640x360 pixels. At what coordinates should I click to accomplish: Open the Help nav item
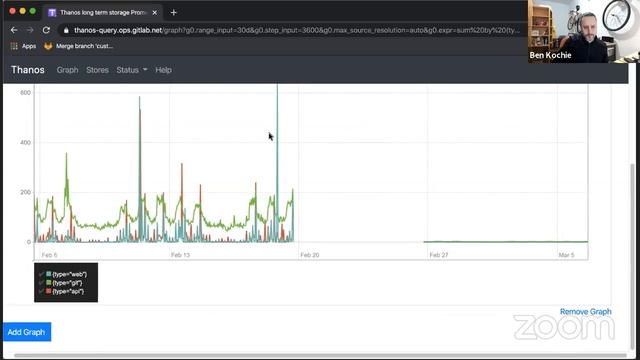click(163, 70)
